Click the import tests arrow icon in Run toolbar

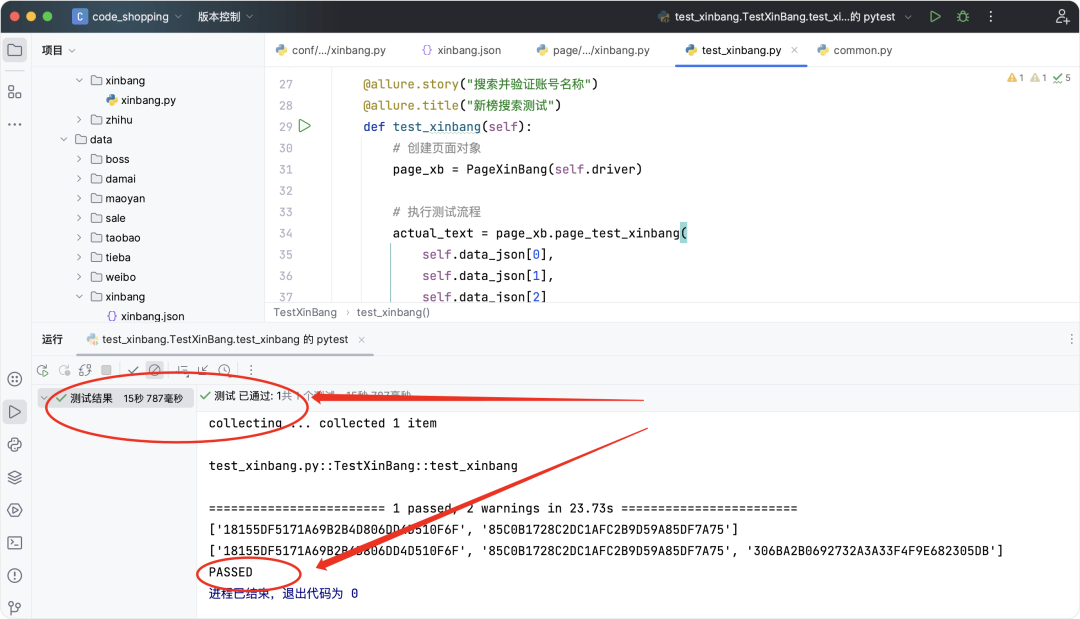[203, 370]
